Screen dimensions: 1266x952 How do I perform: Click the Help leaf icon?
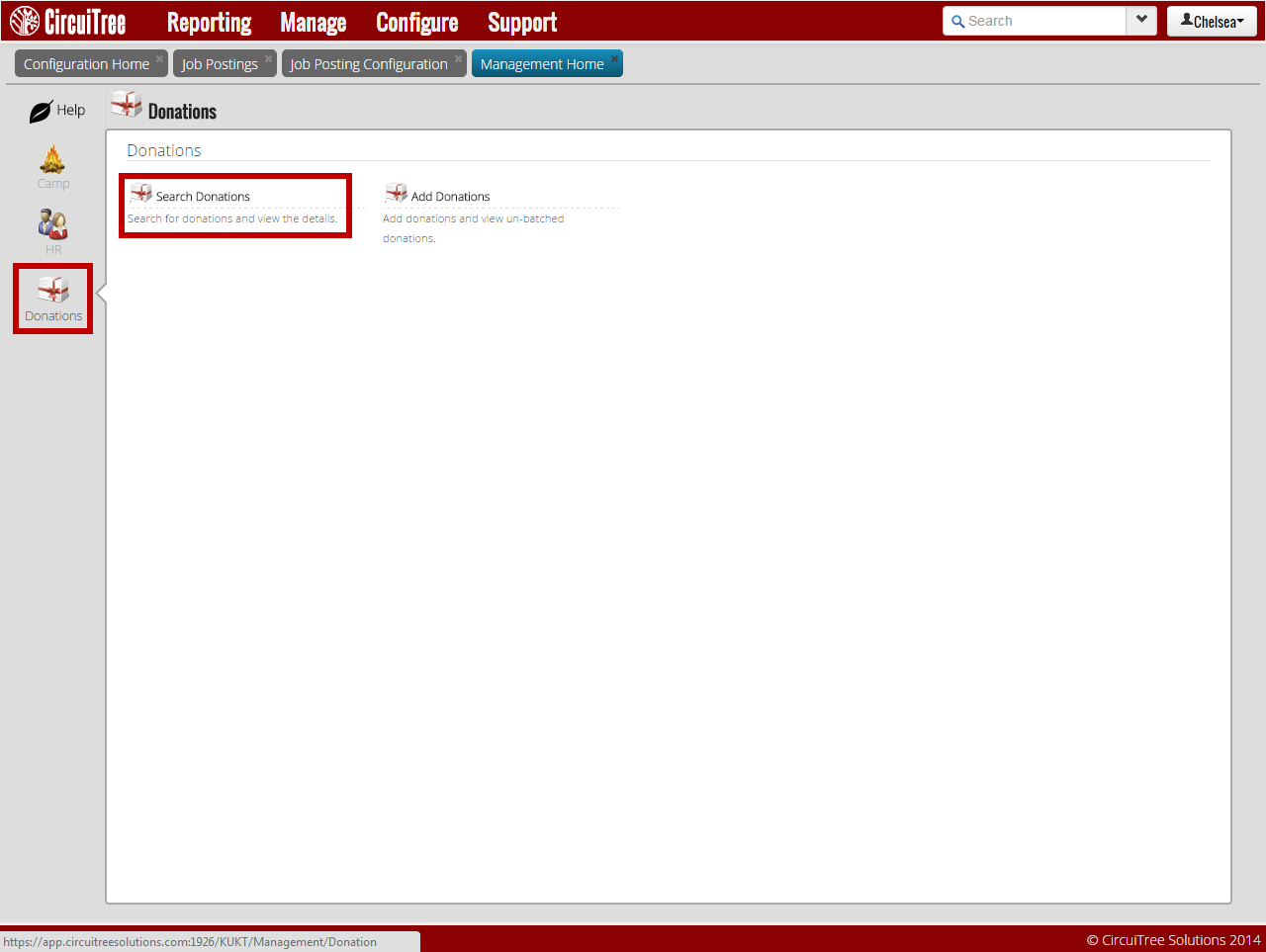pos(41,112)
